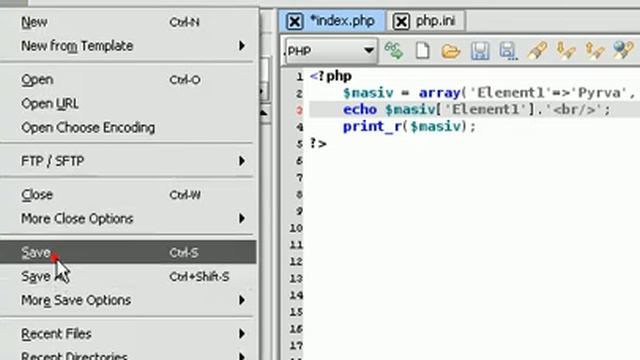Click the green arrows toolbar icon

(394, 51)
